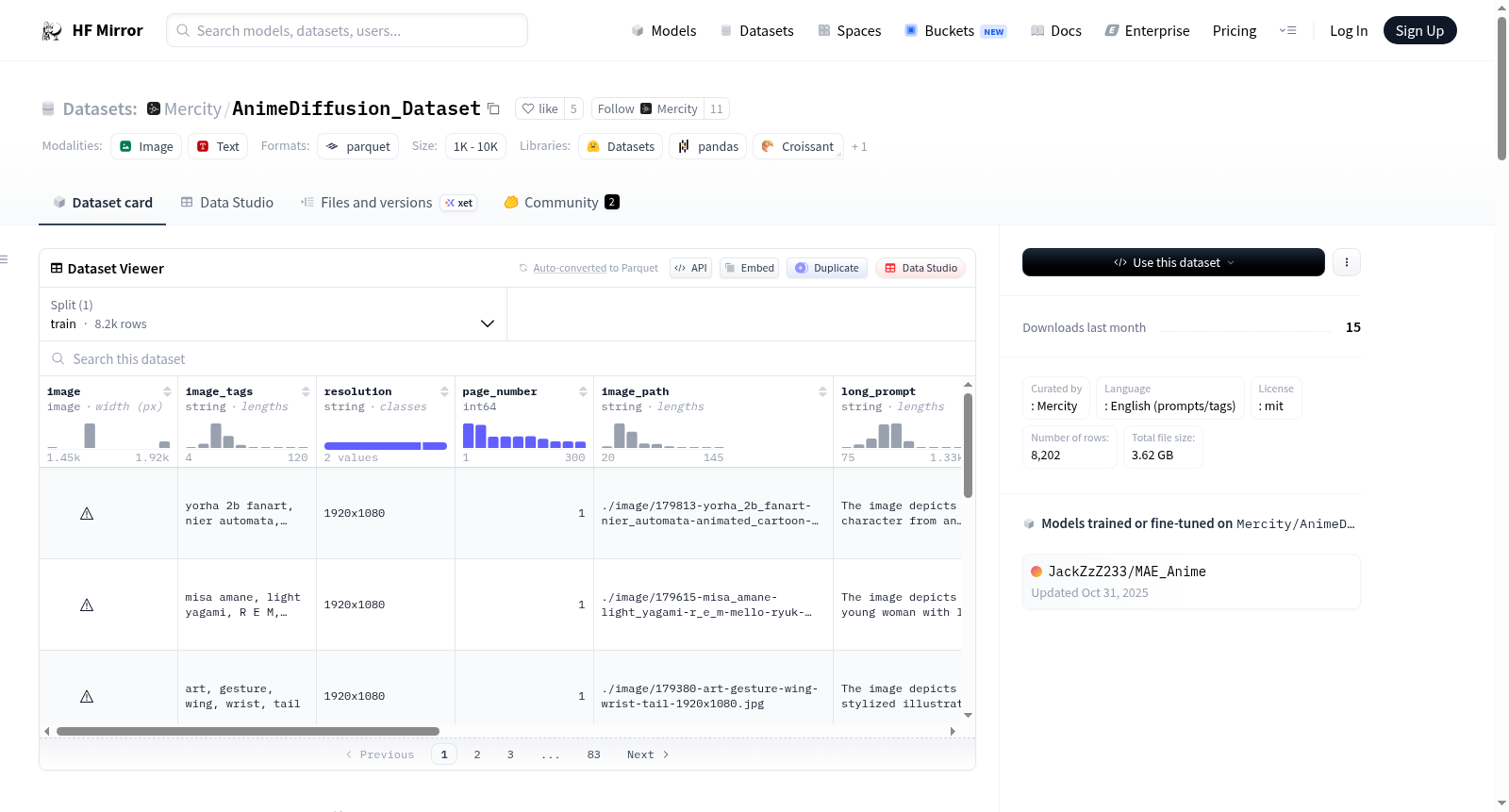Screen dimensions: 1509x812
Task: Click the Embed button
Action: (749, 268)
